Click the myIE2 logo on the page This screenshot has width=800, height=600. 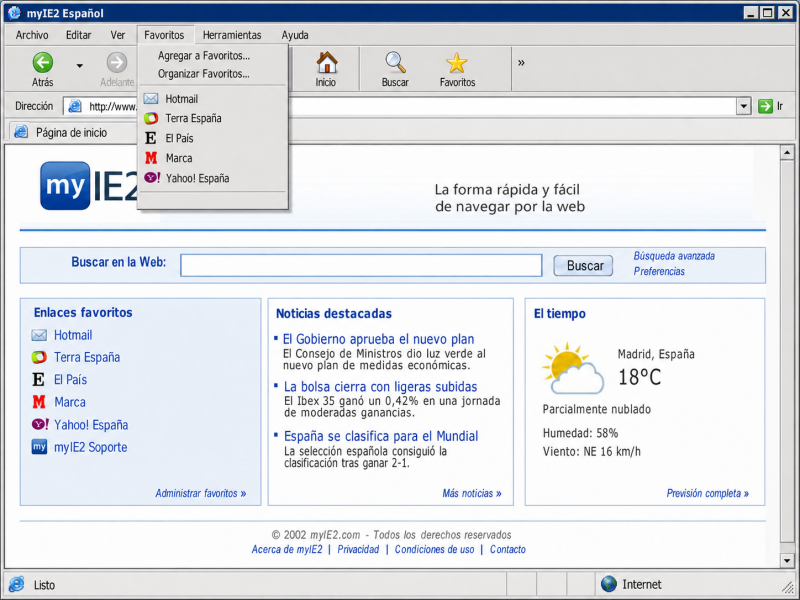tap(89, 186)
